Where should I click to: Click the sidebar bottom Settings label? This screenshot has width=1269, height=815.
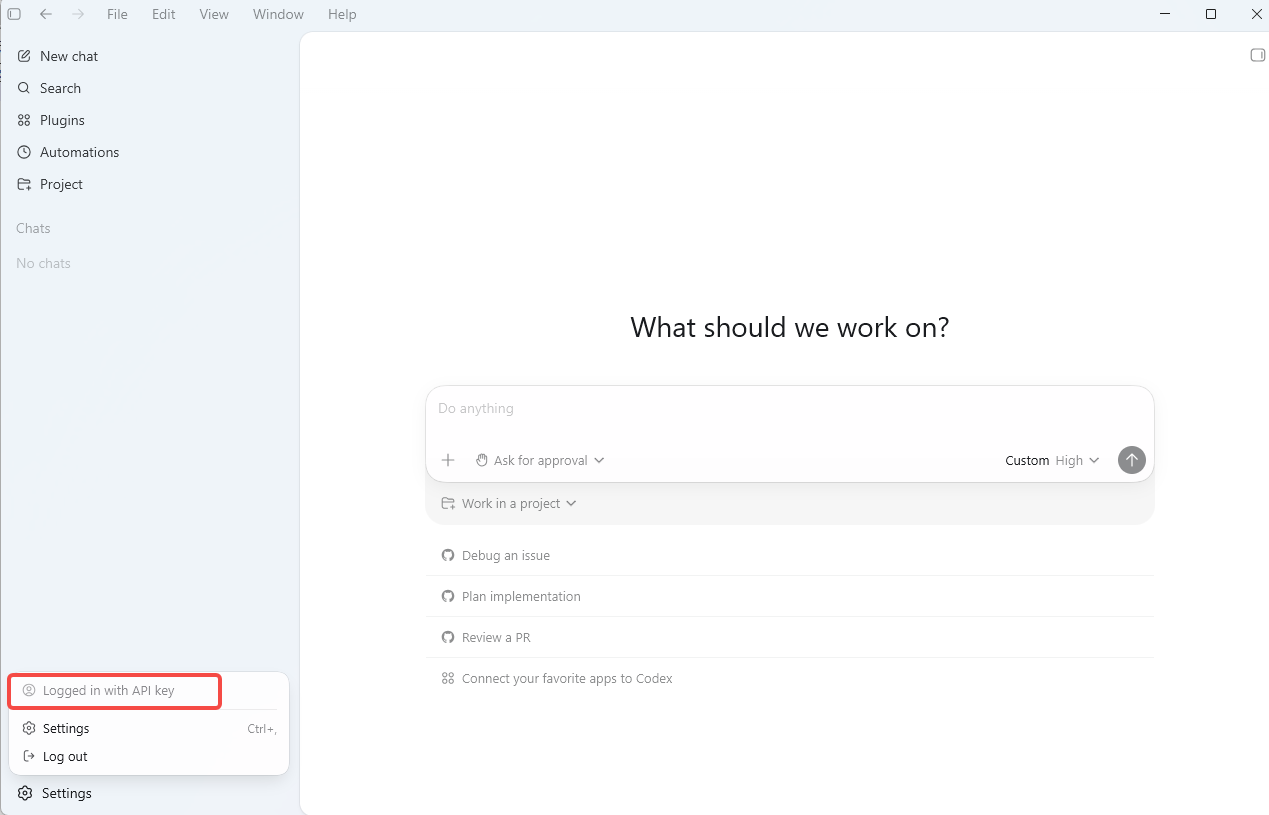67,793
